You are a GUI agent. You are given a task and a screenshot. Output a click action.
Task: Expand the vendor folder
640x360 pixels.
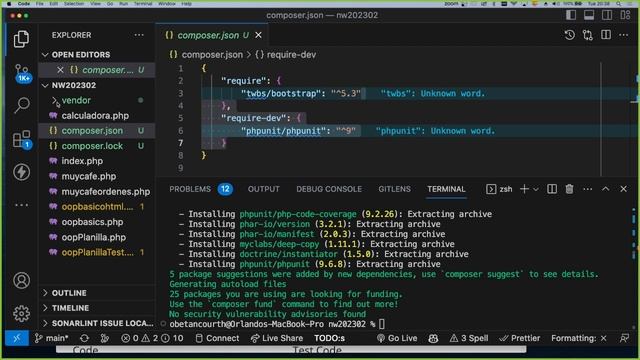(x=76, y=100)
